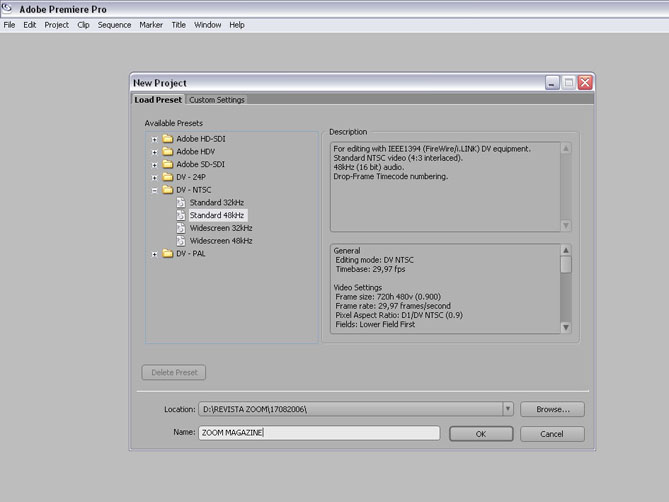669x502 pixels.
Task: Open the Location path dropdown
Action: 508,409
